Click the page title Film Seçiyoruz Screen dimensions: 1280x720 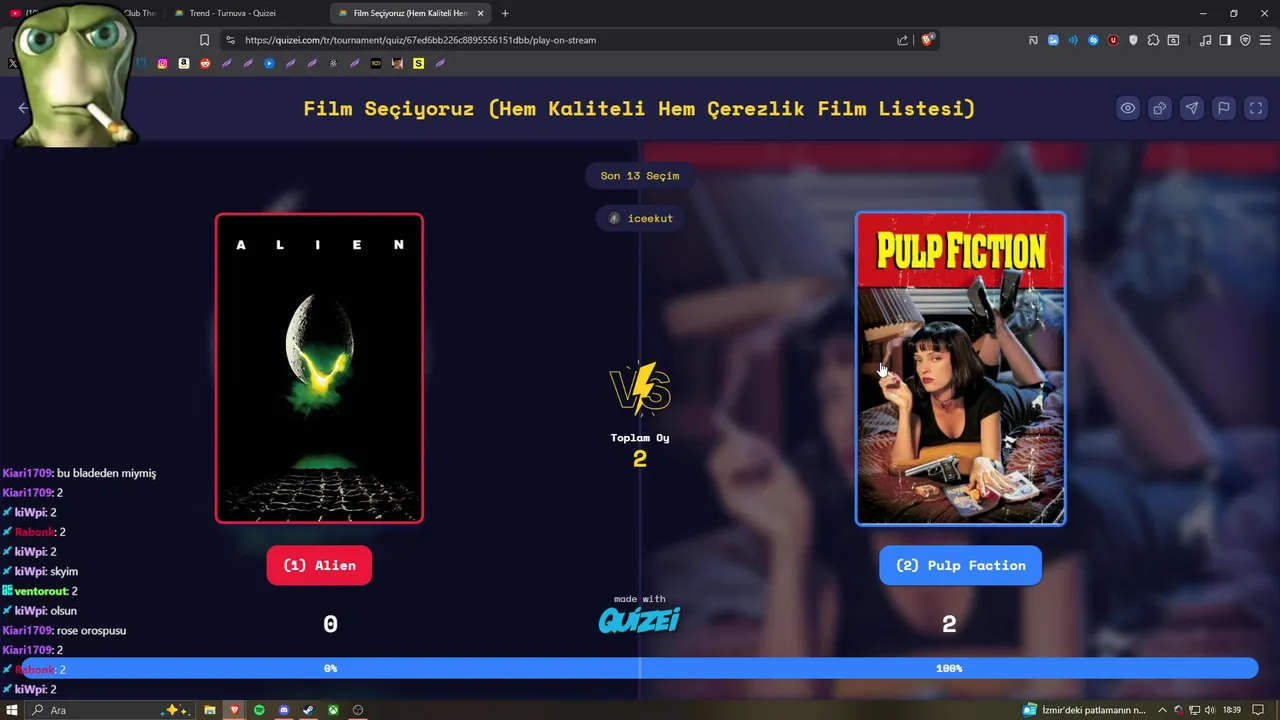(640, 108)
